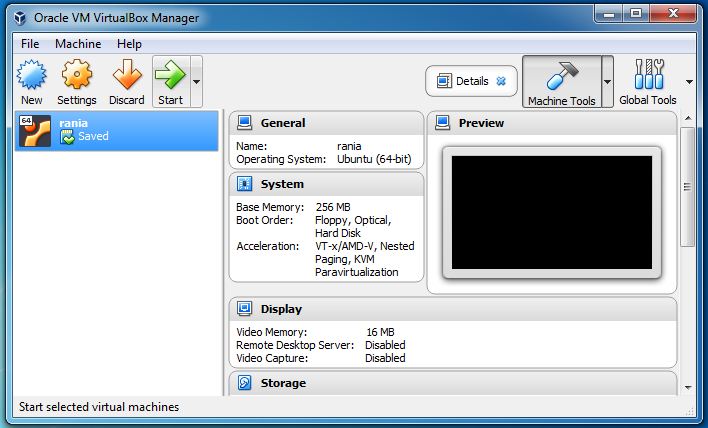Click the 'VT-x/AMD-V, Nested' acceleration text
The height and width of the screenshot is (428, 708).
pyautogui.click(x=365, y=247)
